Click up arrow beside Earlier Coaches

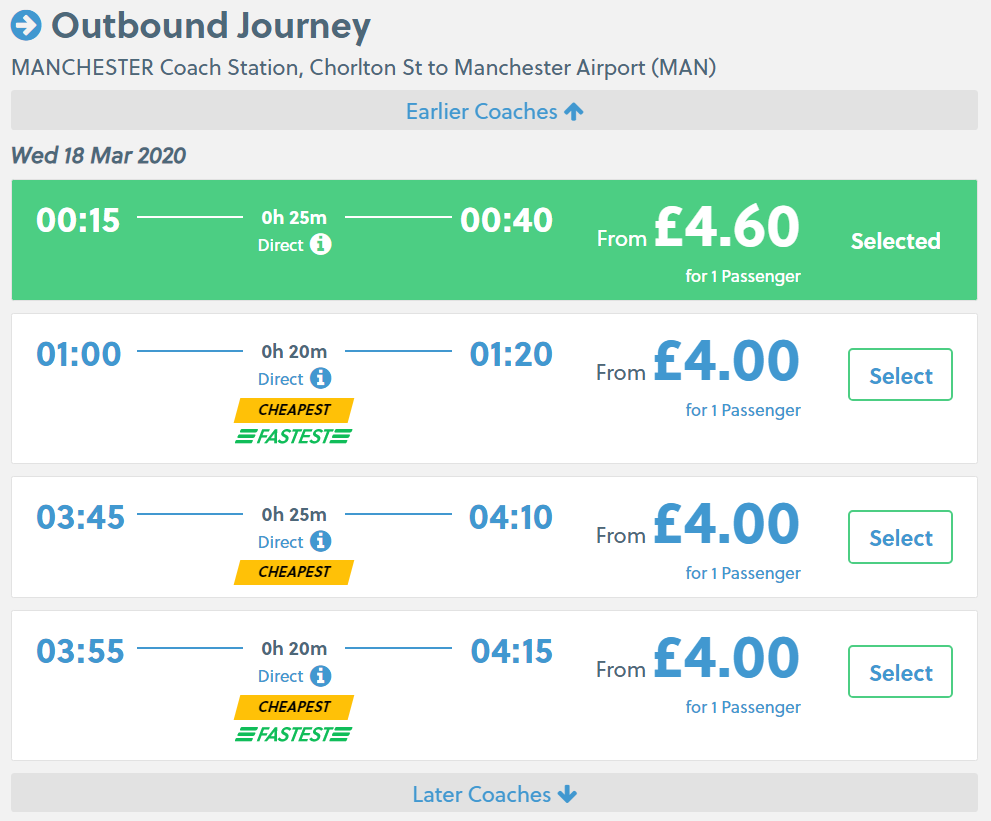[x=573, y=111]
